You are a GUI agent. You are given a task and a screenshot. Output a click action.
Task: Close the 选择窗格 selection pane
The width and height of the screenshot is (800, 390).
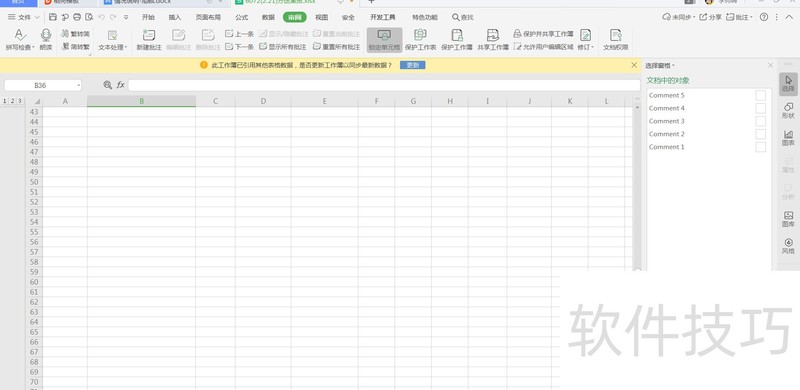pyautogui.click(x=770, y=65)
